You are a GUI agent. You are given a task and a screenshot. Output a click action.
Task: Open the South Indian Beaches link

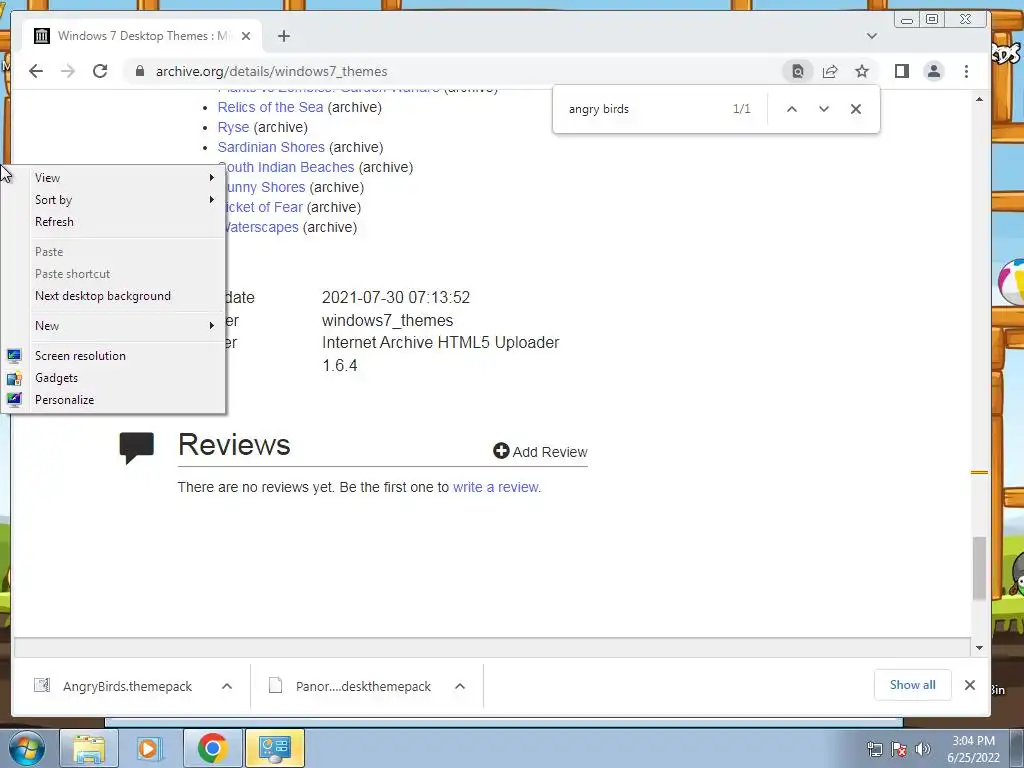pos(291,167)
